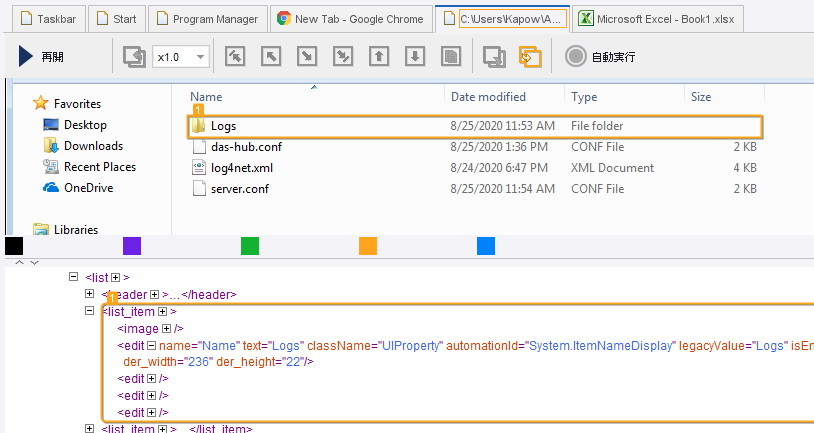Expand the header node in the tree
The width and height of the screenshot is (814, 433).
91,294
